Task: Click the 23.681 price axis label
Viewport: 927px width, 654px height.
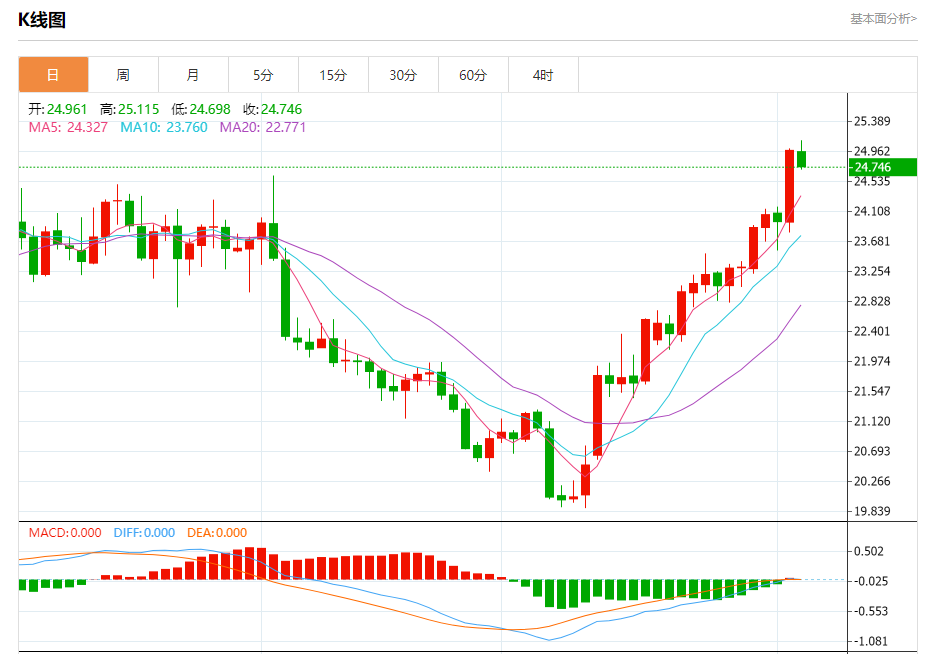Action: click(872, 241)
